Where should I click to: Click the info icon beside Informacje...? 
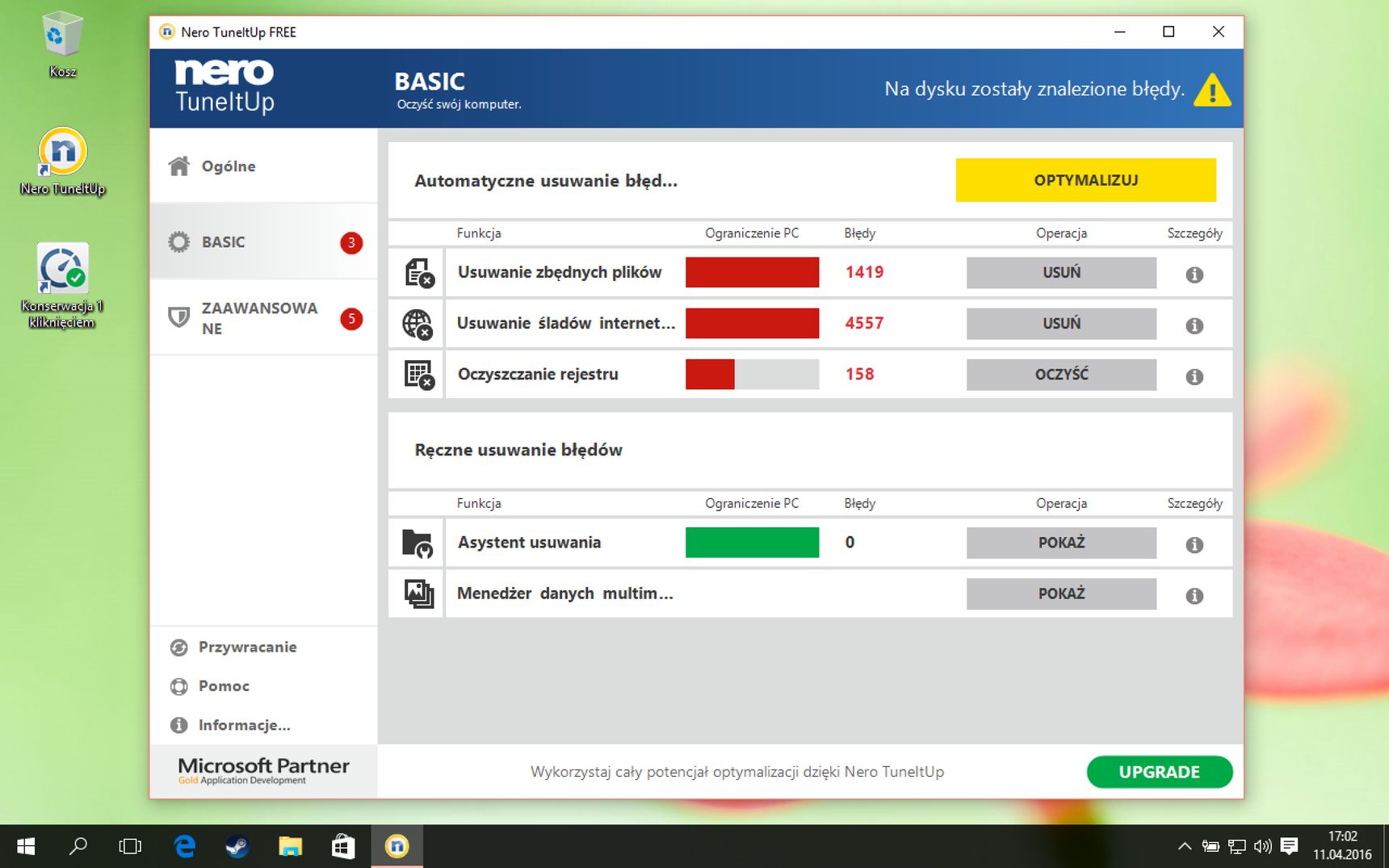pos(178,725)
